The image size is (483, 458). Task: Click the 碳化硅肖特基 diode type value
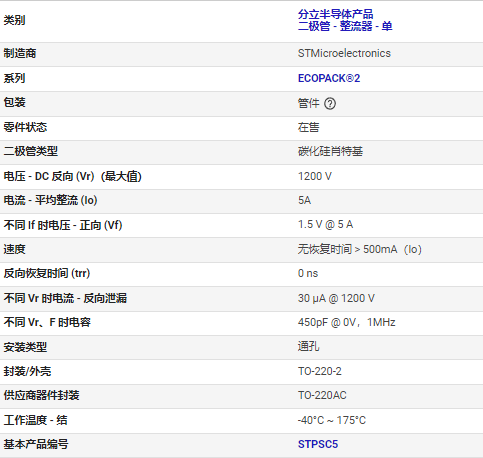(330, 151)
